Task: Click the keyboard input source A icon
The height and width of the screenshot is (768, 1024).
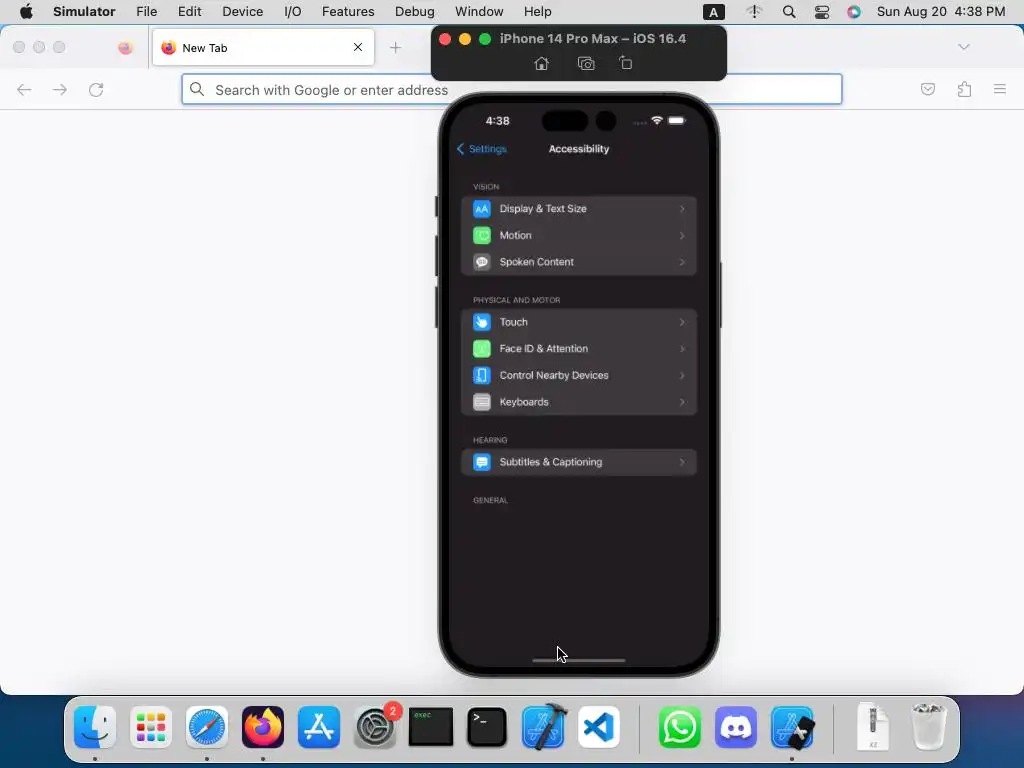Action: [713, 12]
